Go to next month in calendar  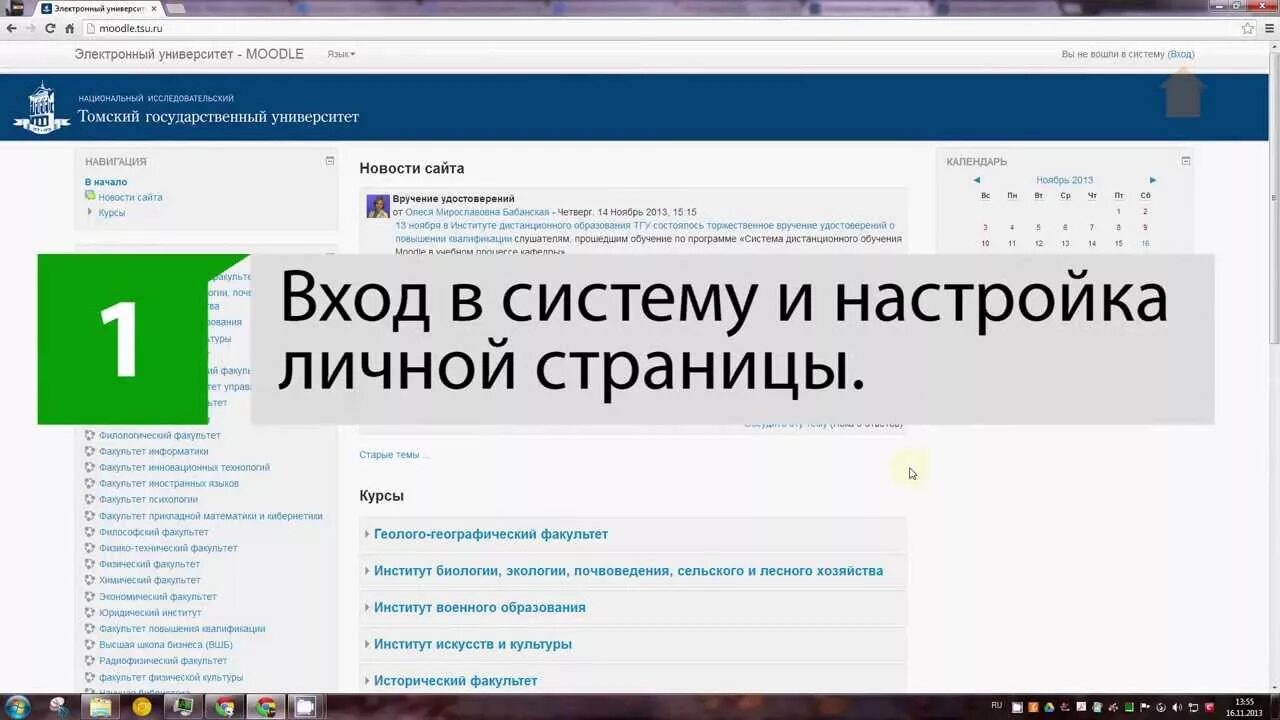click(1152, 180)
